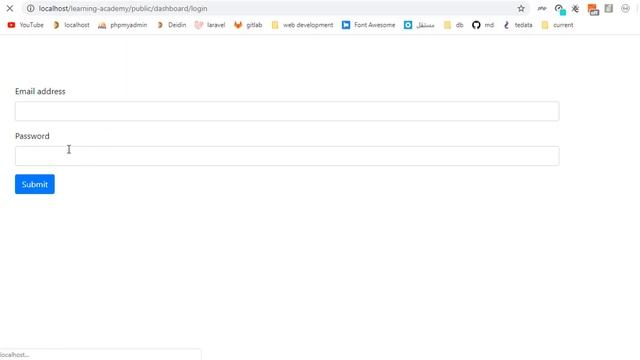Open the YouTube bookmark

point(25,25)
